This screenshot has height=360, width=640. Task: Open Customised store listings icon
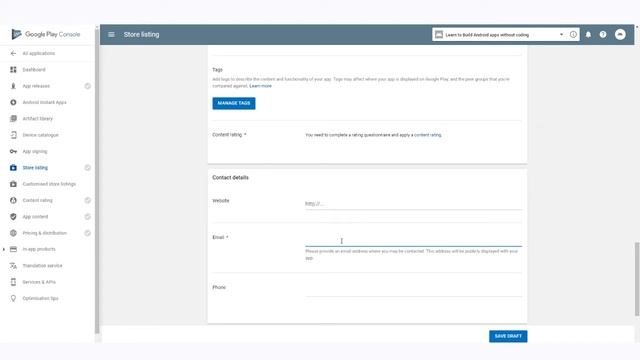click(x=13, y=184)
